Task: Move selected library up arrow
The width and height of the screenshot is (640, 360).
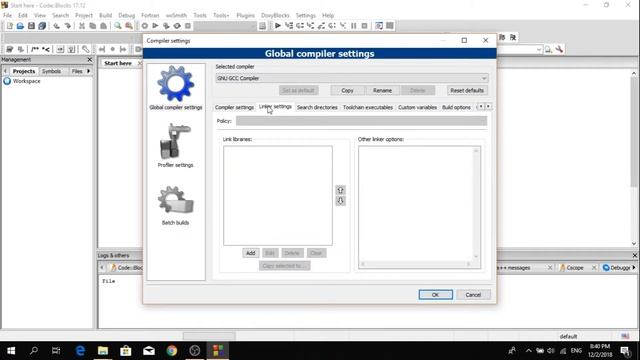Action: pos(340,190)
